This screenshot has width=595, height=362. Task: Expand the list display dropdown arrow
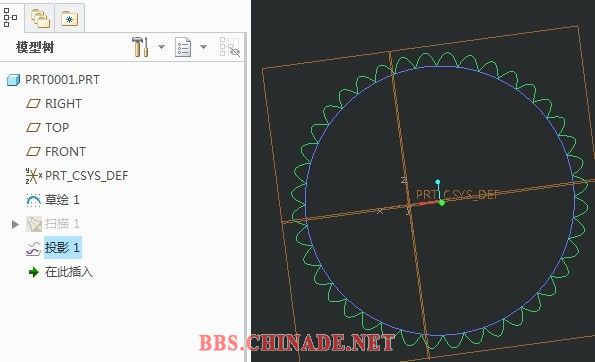tap(203, 47)
